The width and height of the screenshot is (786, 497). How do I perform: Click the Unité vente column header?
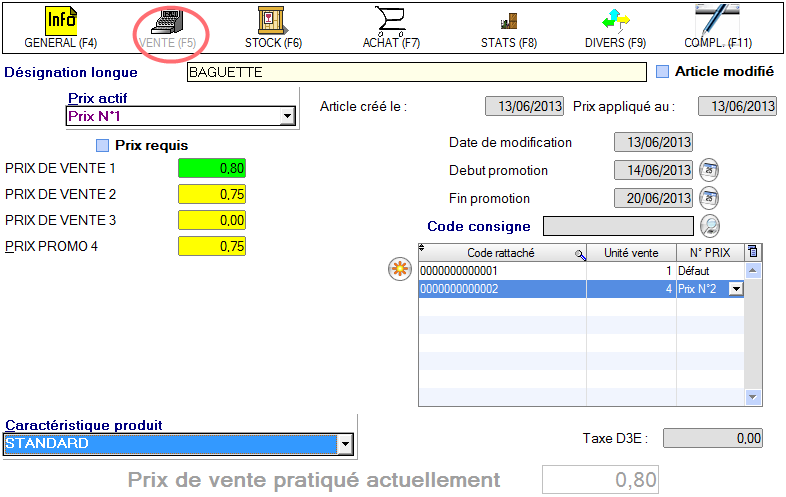(631, 253)
